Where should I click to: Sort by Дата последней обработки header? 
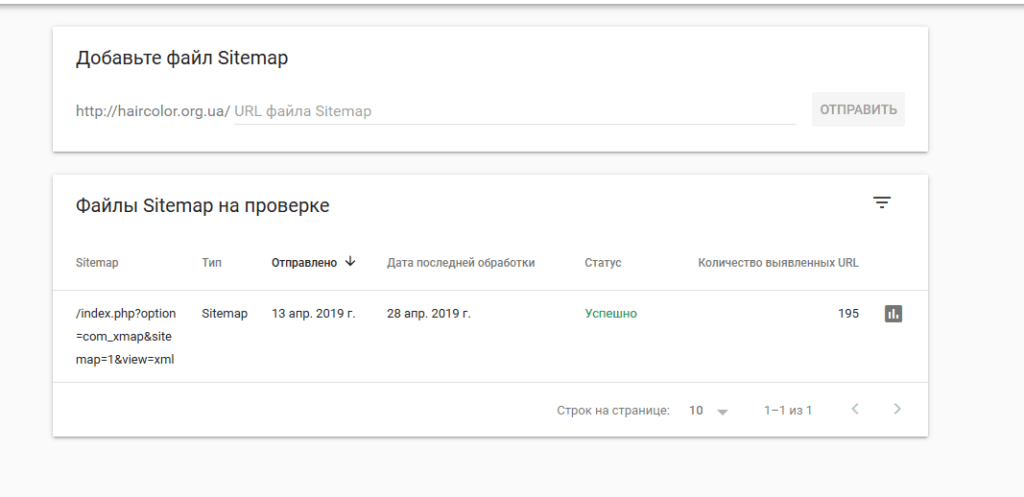tap(460, 263)
